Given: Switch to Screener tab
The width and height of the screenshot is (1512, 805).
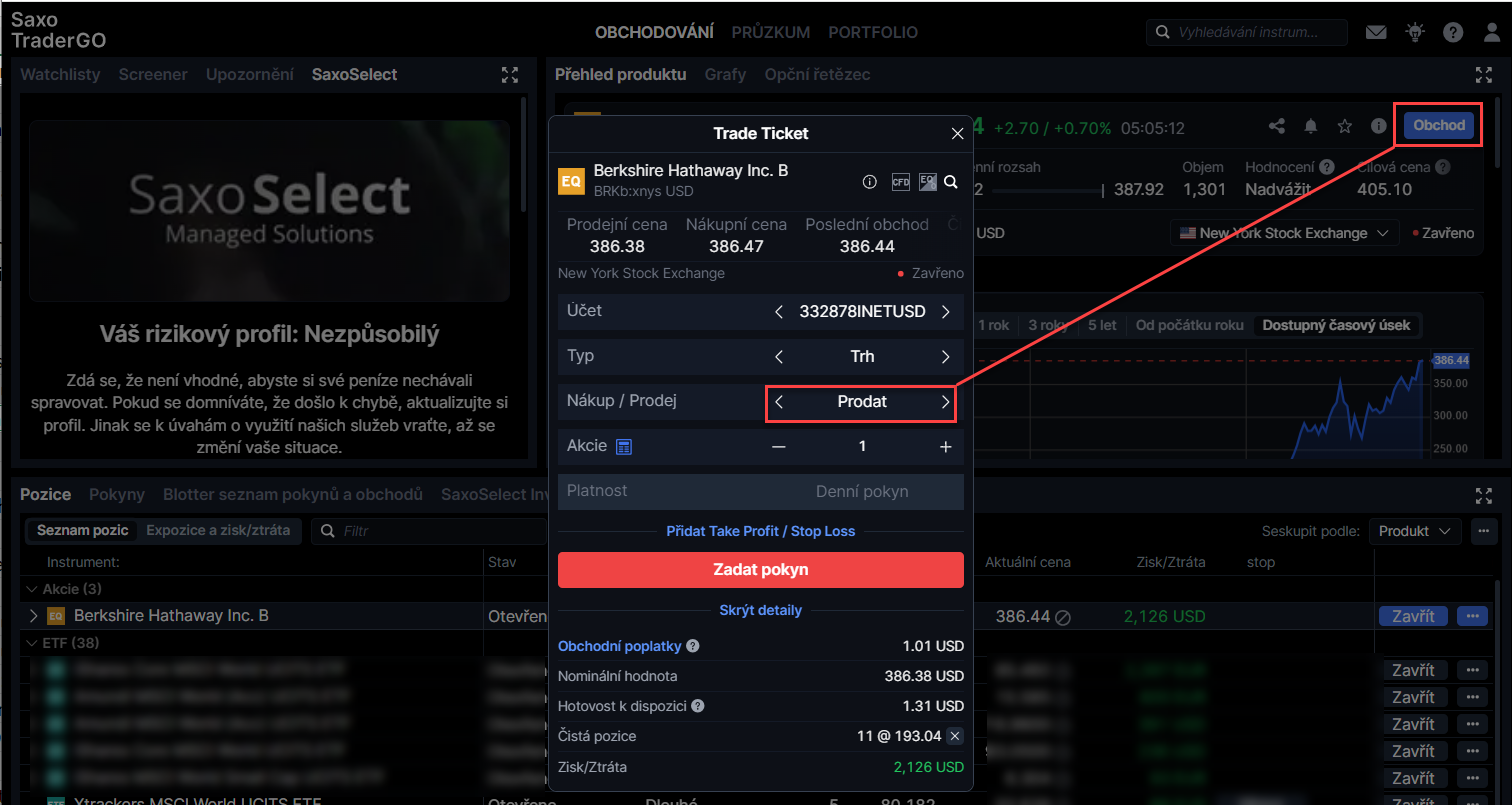Looking at the screenshot, I should [153, 75].
